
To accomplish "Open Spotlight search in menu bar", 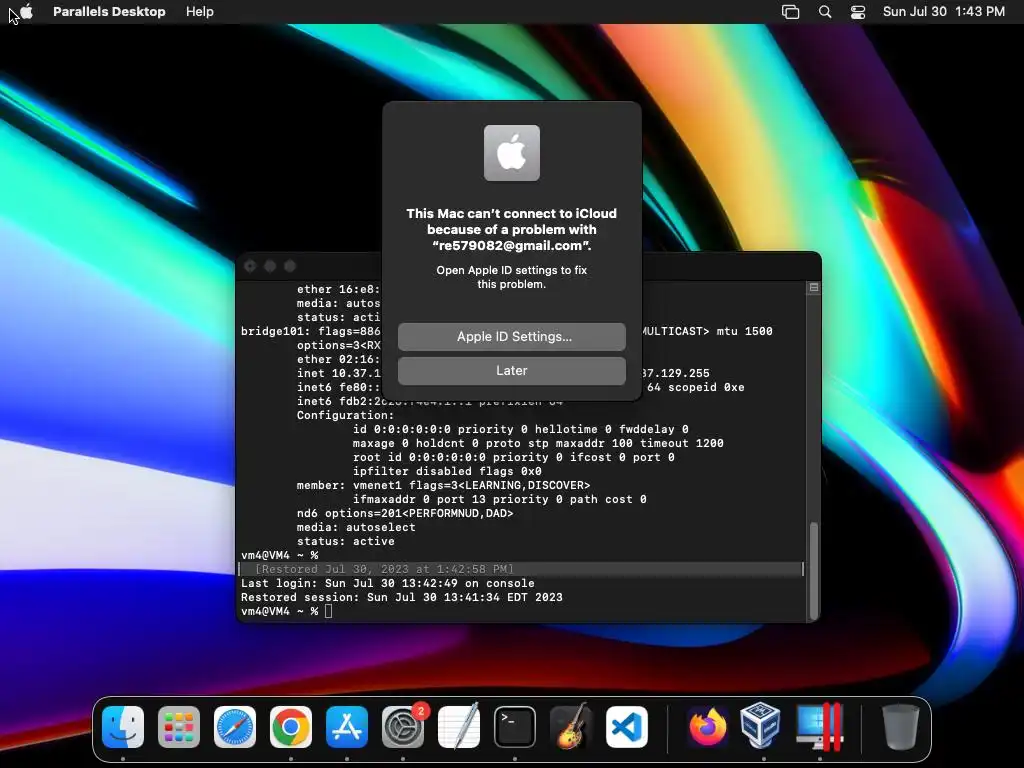I will [825, 12].
